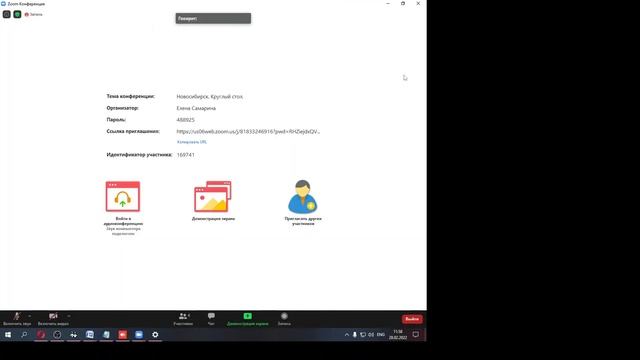Expand audio options arrow beside microphone
The height and width of the screenshot is (360, 640).
click(29, 316)
